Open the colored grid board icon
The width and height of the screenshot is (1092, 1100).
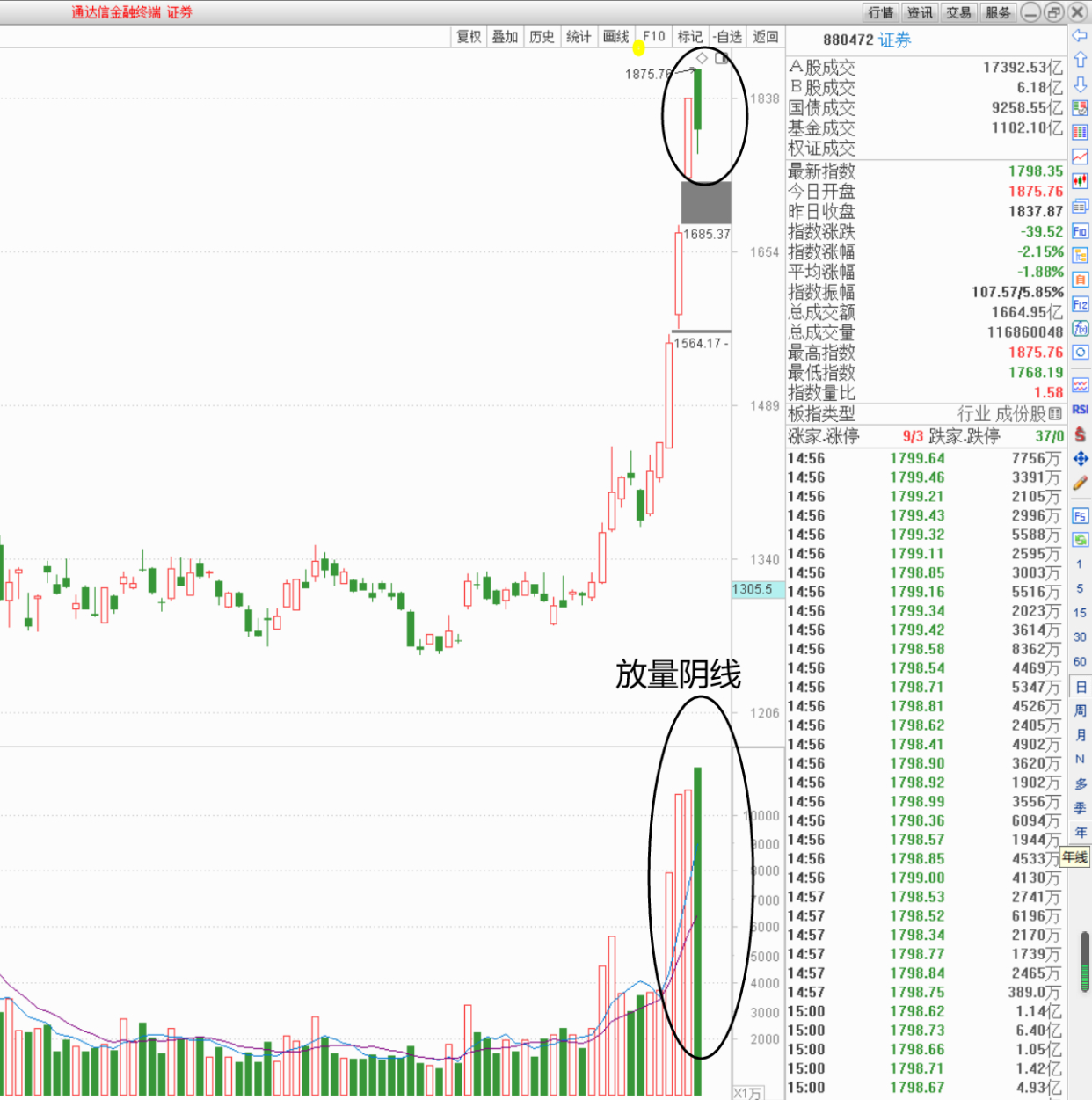point(1080,133)
